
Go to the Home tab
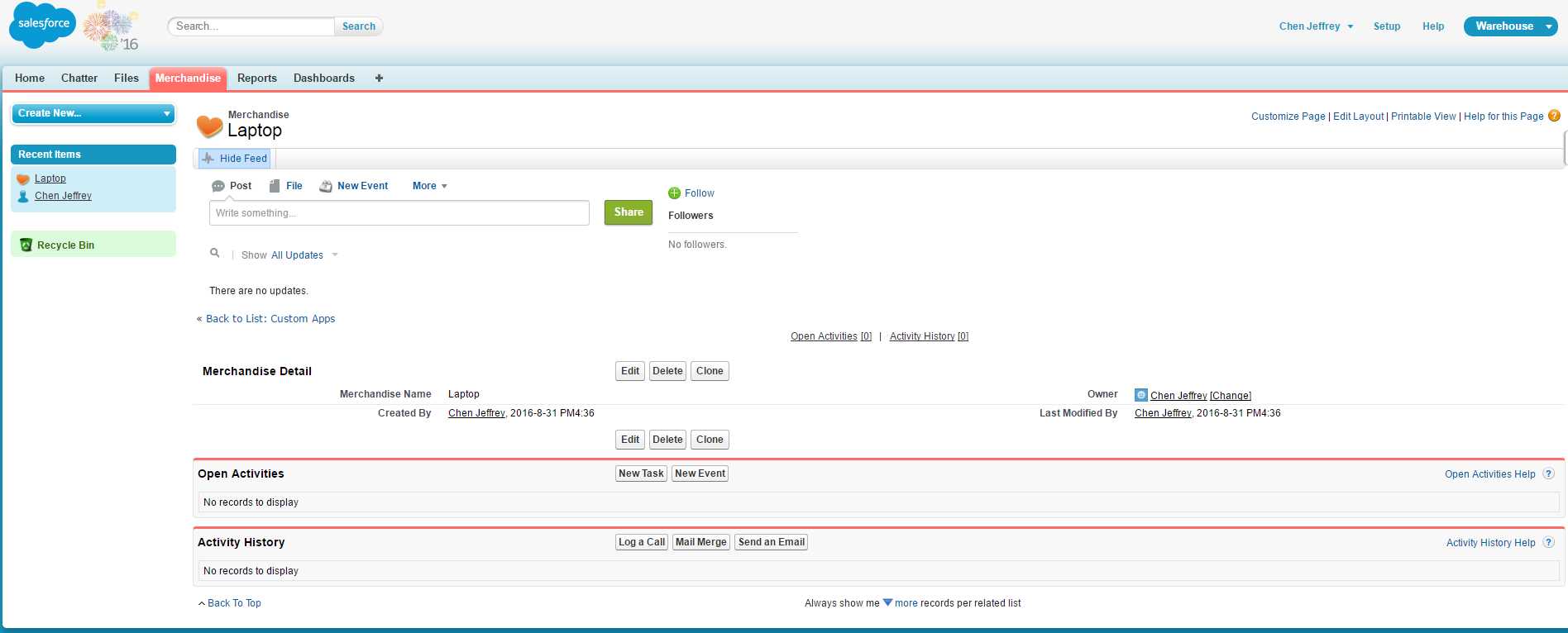(30, 78)
